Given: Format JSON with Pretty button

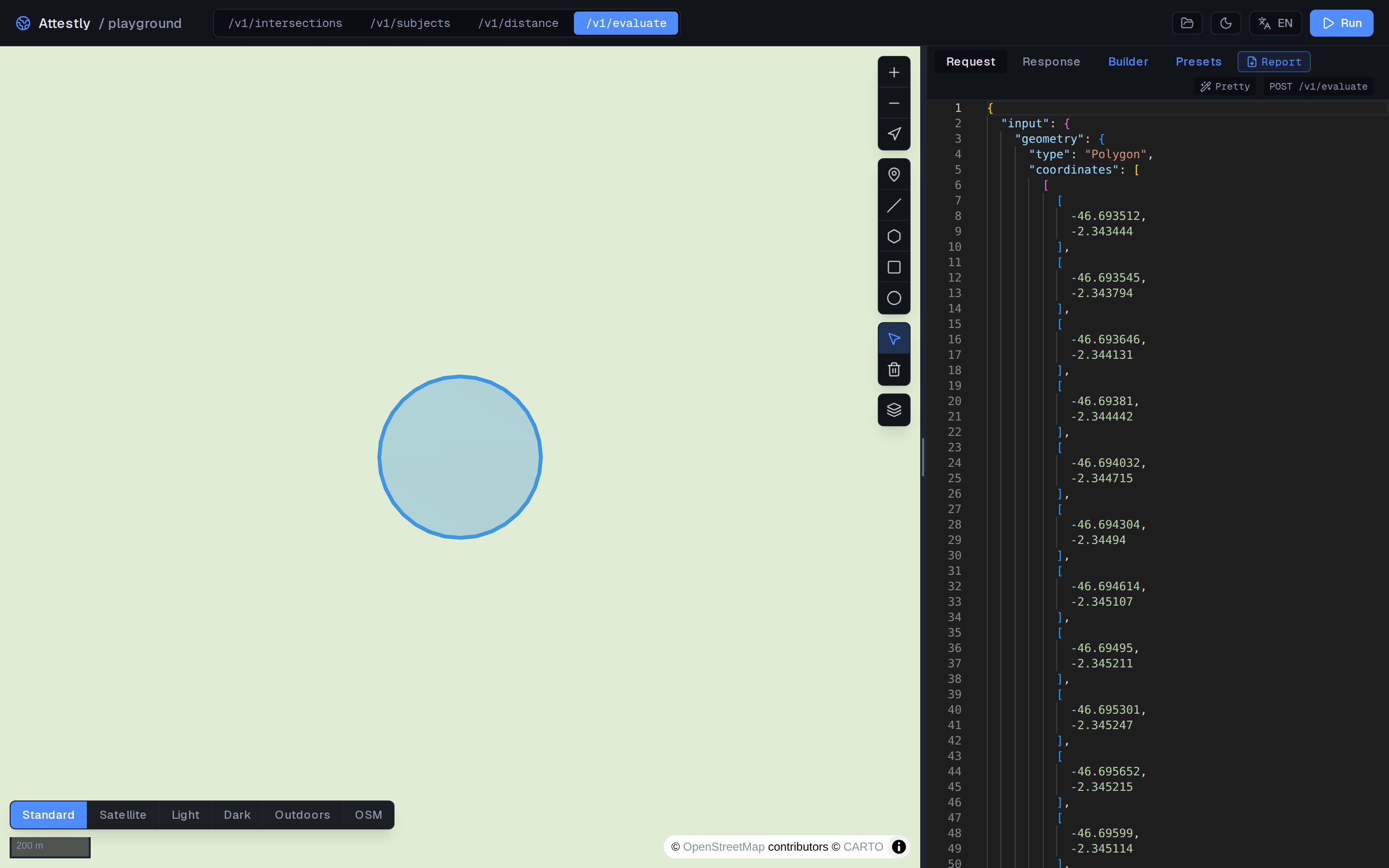Looking at the screenshot, I should [1225, 86].
